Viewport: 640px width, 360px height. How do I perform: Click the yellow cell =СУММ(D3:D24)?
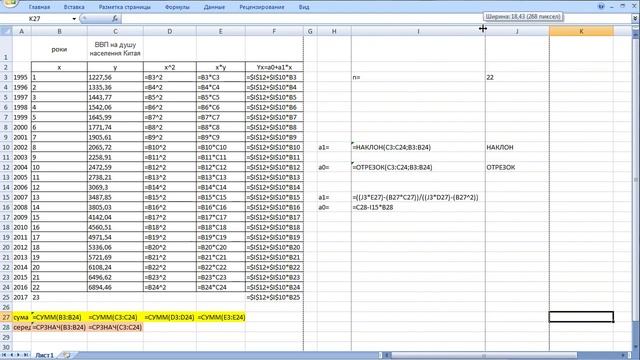tap(170, 317)
